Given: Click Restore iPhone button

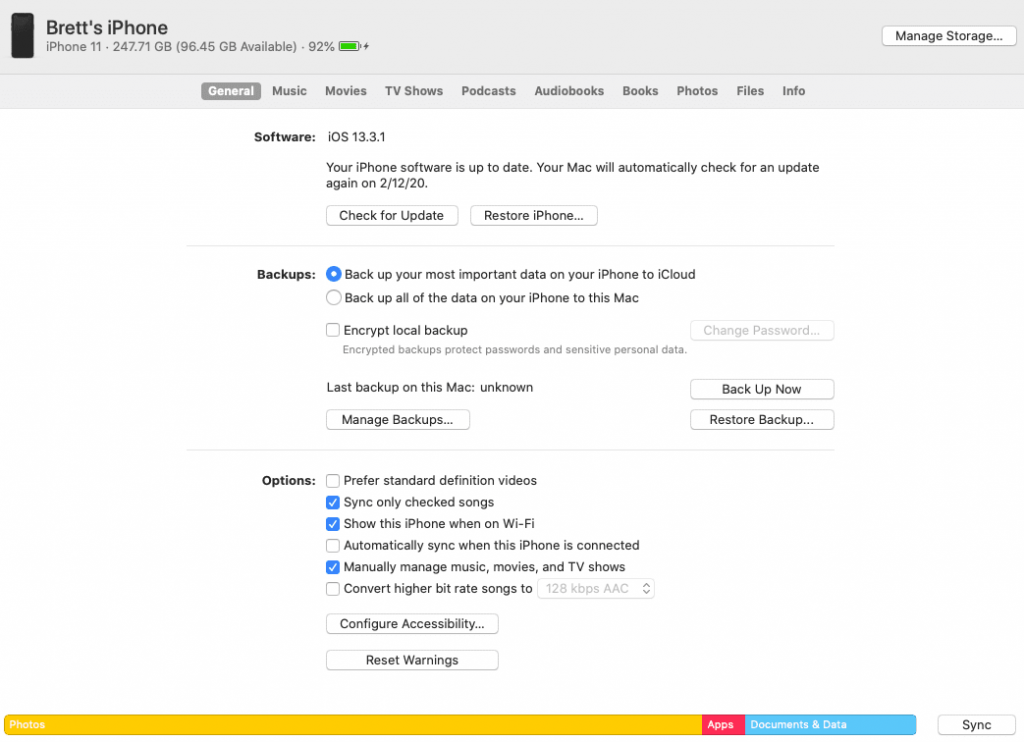Looking at the screenshot, I should (534, 216).
